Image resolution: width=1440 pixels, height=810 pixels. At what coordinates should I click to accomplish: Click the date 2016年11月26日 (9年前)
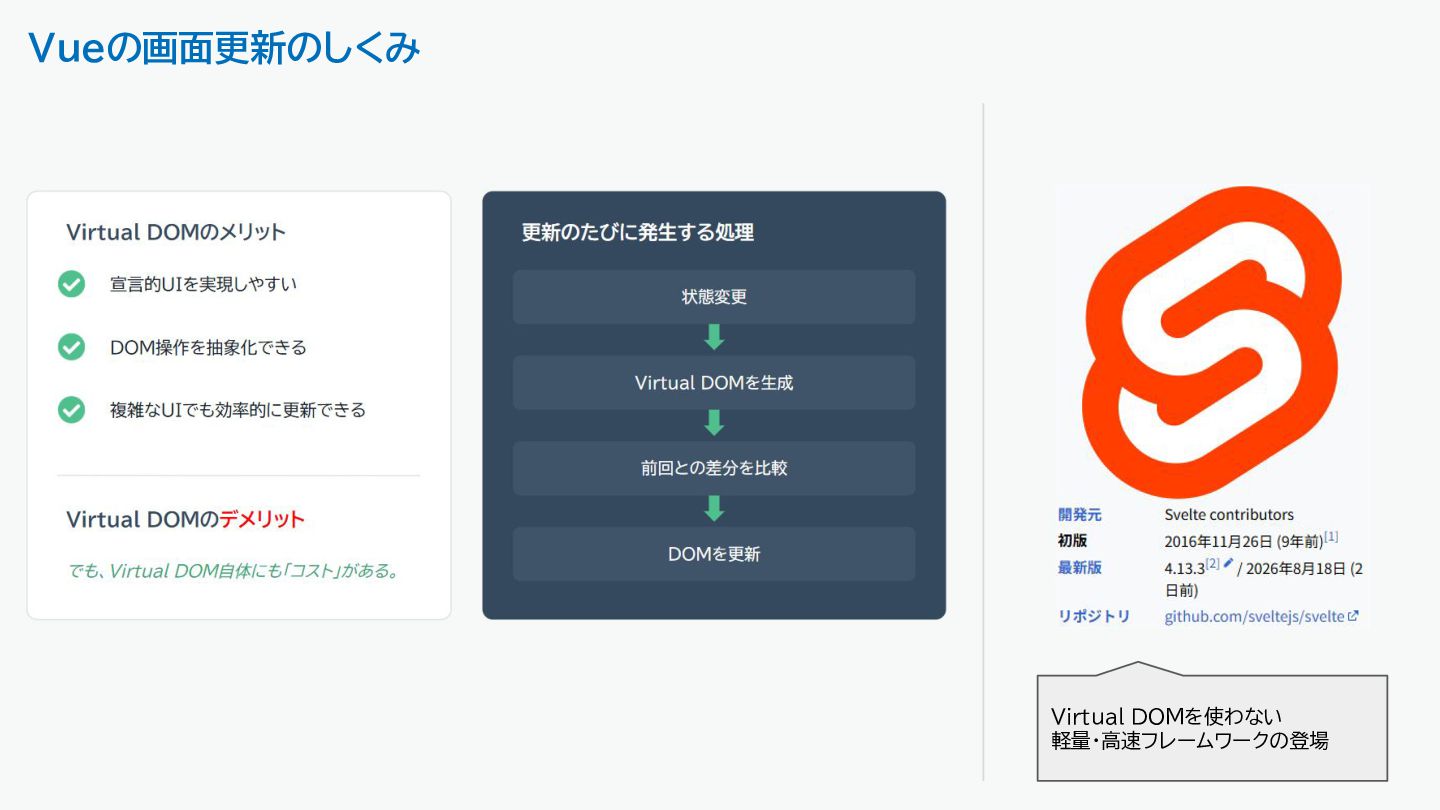pyautogui.click(x=1243, y=541)
